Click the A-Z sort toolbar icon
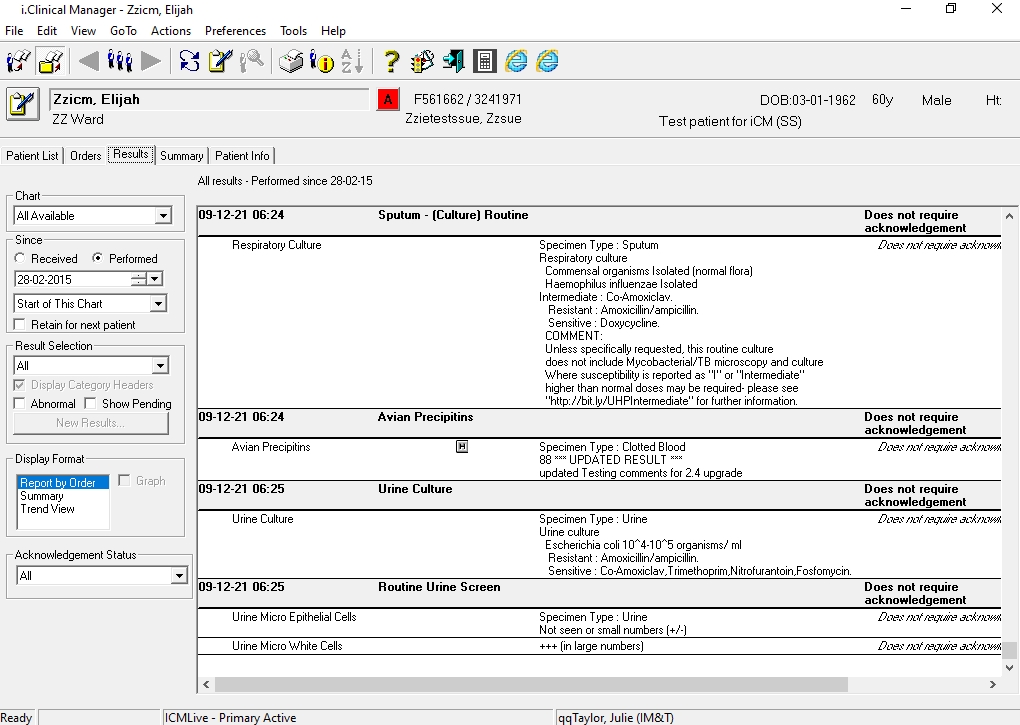This screenshot has width=1020, height=725. coord(352,61)
